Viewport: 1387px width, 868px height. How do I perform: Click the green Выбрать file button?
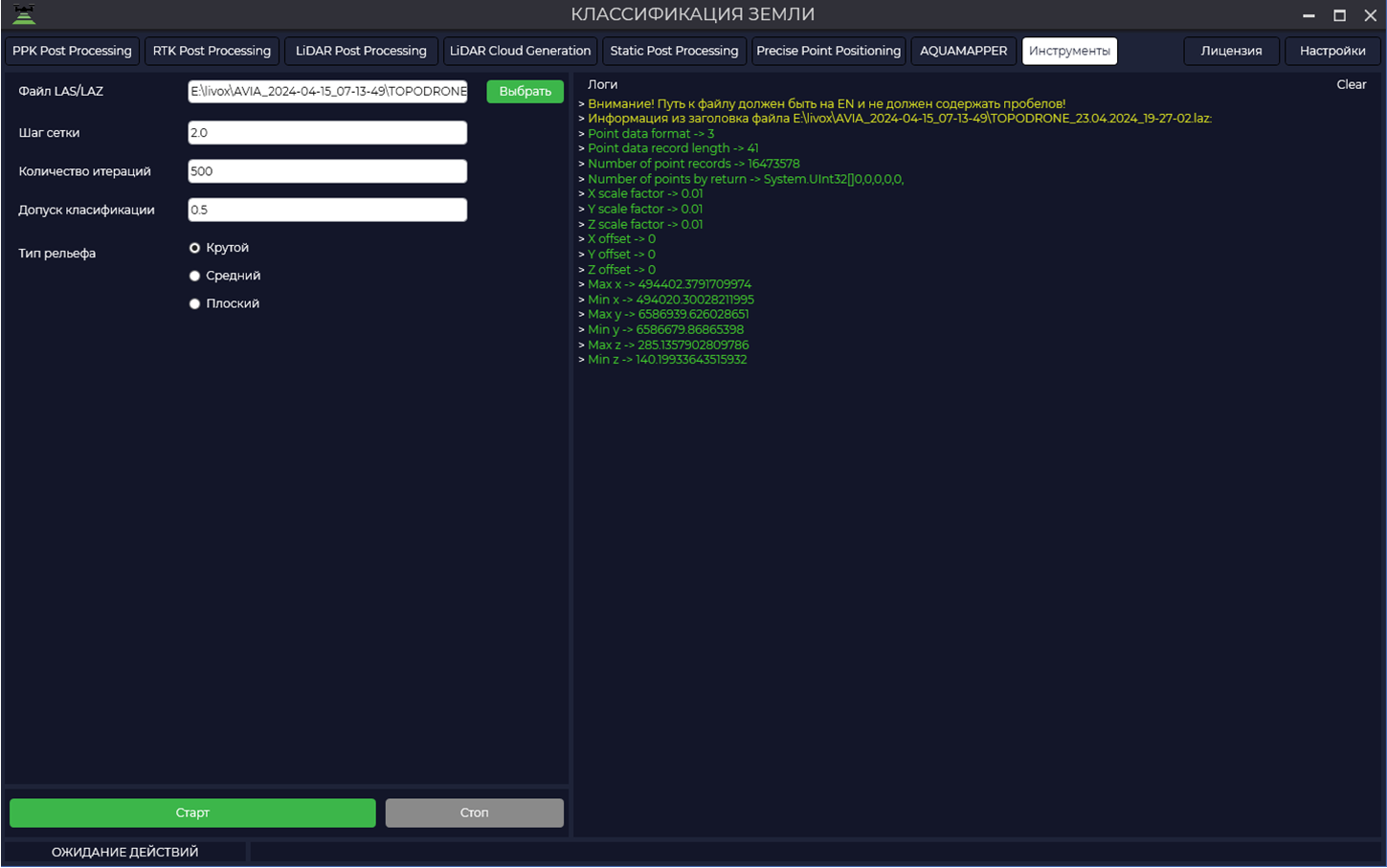pos(525,91)
